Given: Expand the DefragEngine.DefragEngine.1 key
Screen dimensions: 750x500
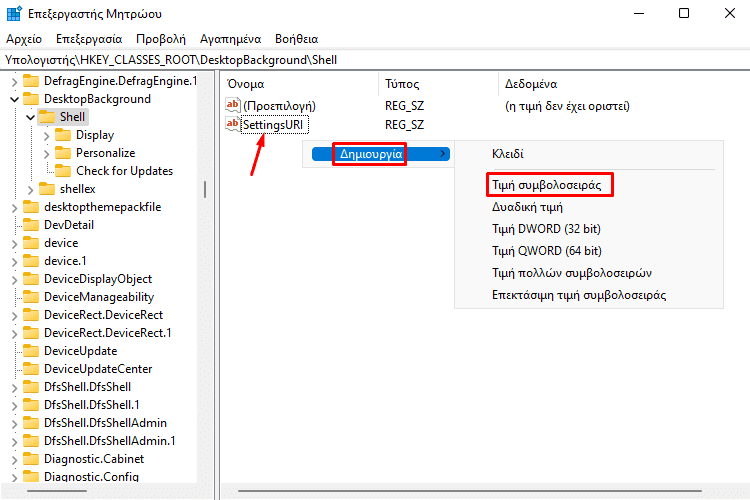Looking at the screenshot, I should (x=14, y=82).
